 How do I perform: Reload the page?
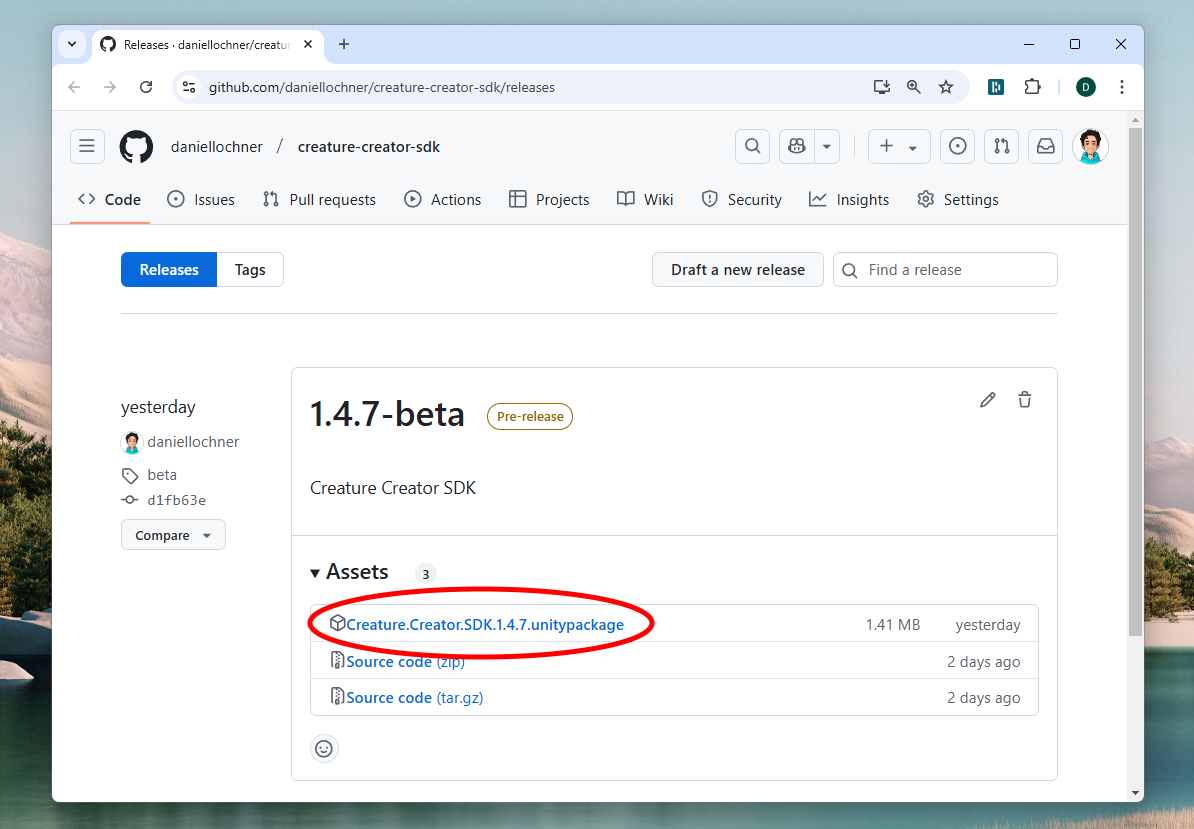146,87
